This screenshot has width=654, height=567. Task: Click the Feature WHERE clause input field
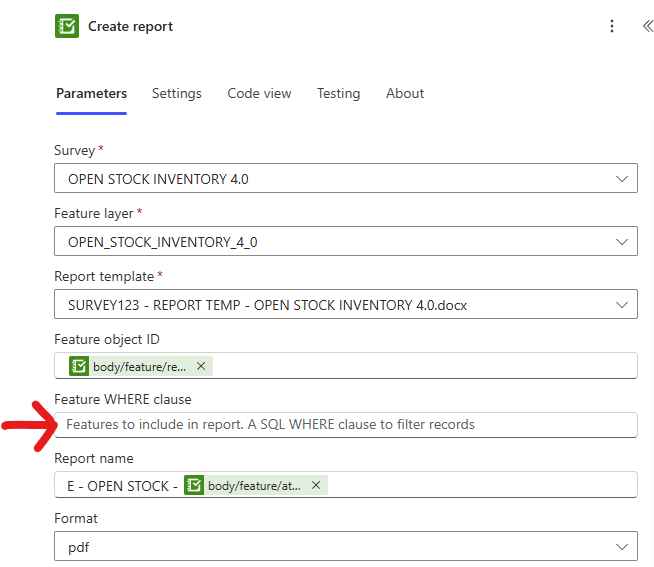(x=346, y=425)
